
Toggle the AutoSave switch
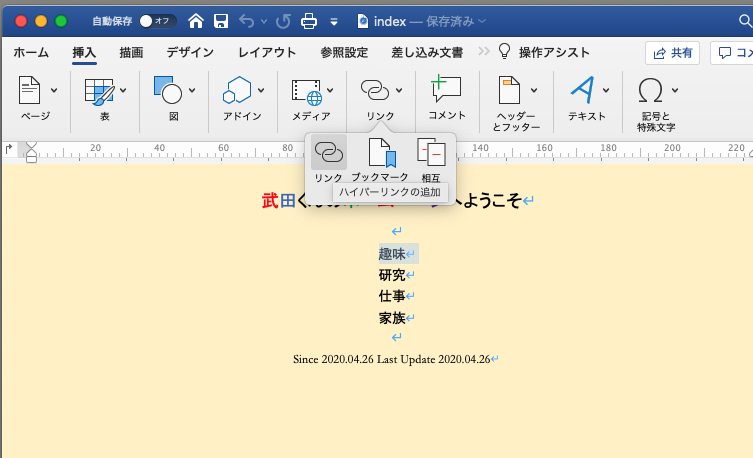coord(157,20)
